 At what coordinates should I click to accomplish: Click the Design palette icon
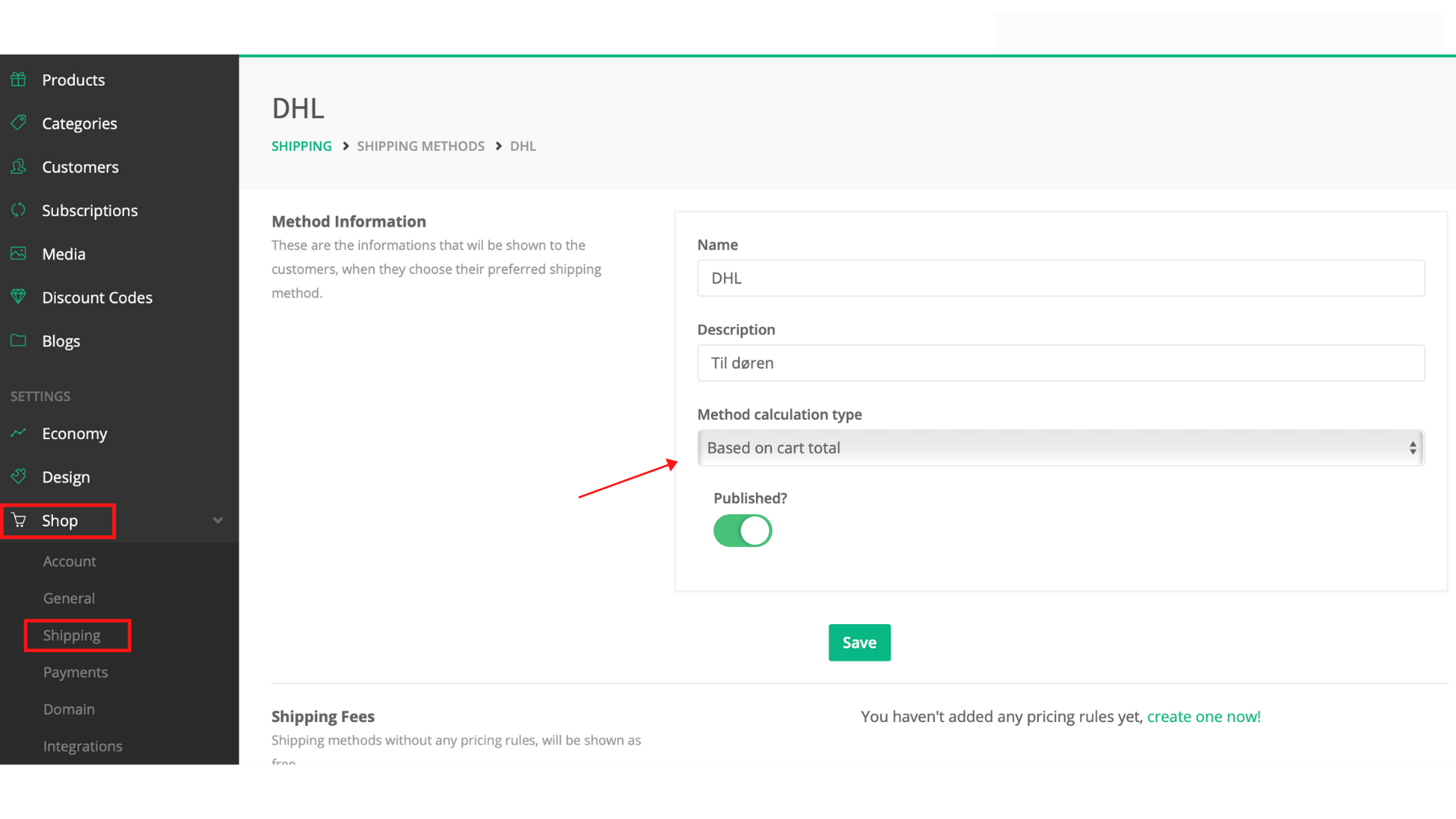(18, 476)
